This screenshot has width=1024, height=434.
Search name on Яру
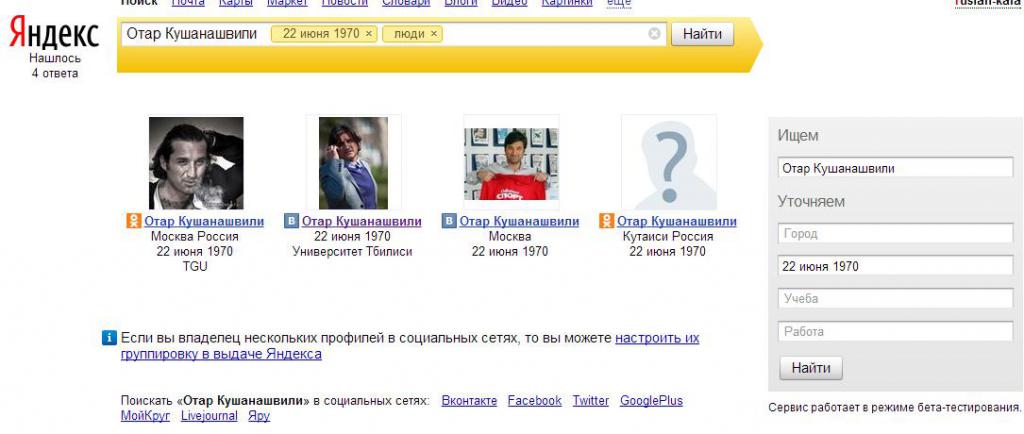[x=259, y=416]
